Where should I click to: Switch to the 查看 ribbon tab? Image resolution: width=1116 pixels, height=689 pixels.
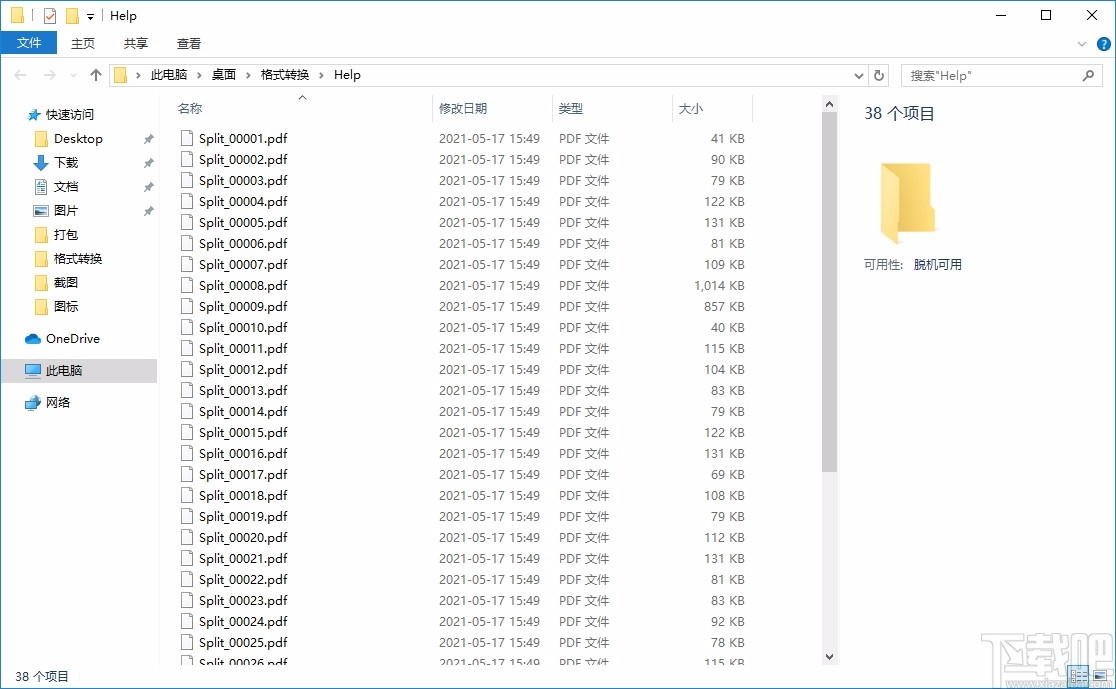[188, 43]
